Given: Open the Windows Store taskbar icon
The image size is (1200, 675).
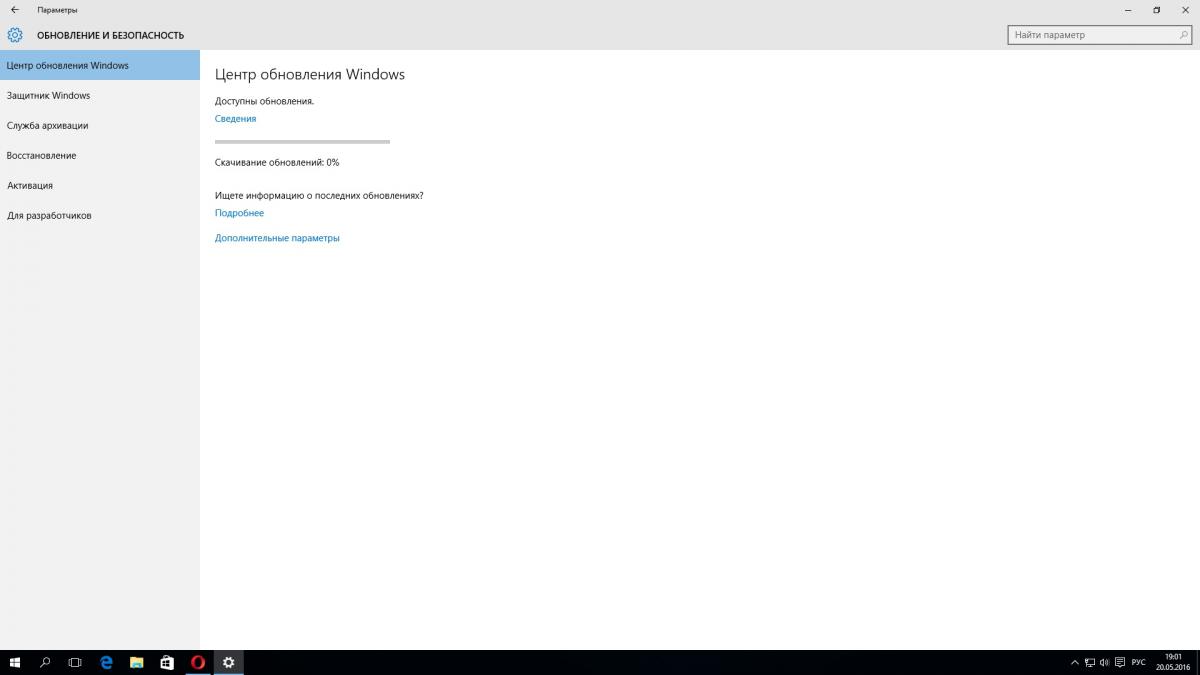Looking at the screenshot, I should tap(167, 662).
